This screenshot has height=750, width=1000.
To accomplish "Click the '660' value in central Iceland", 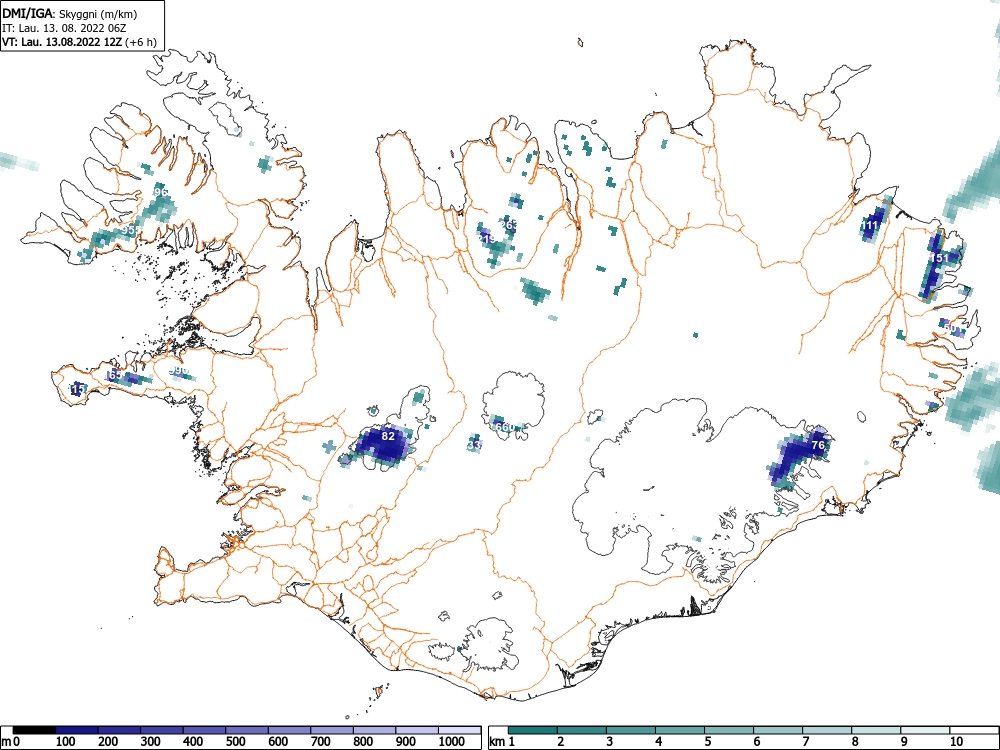I will (503, 427).
